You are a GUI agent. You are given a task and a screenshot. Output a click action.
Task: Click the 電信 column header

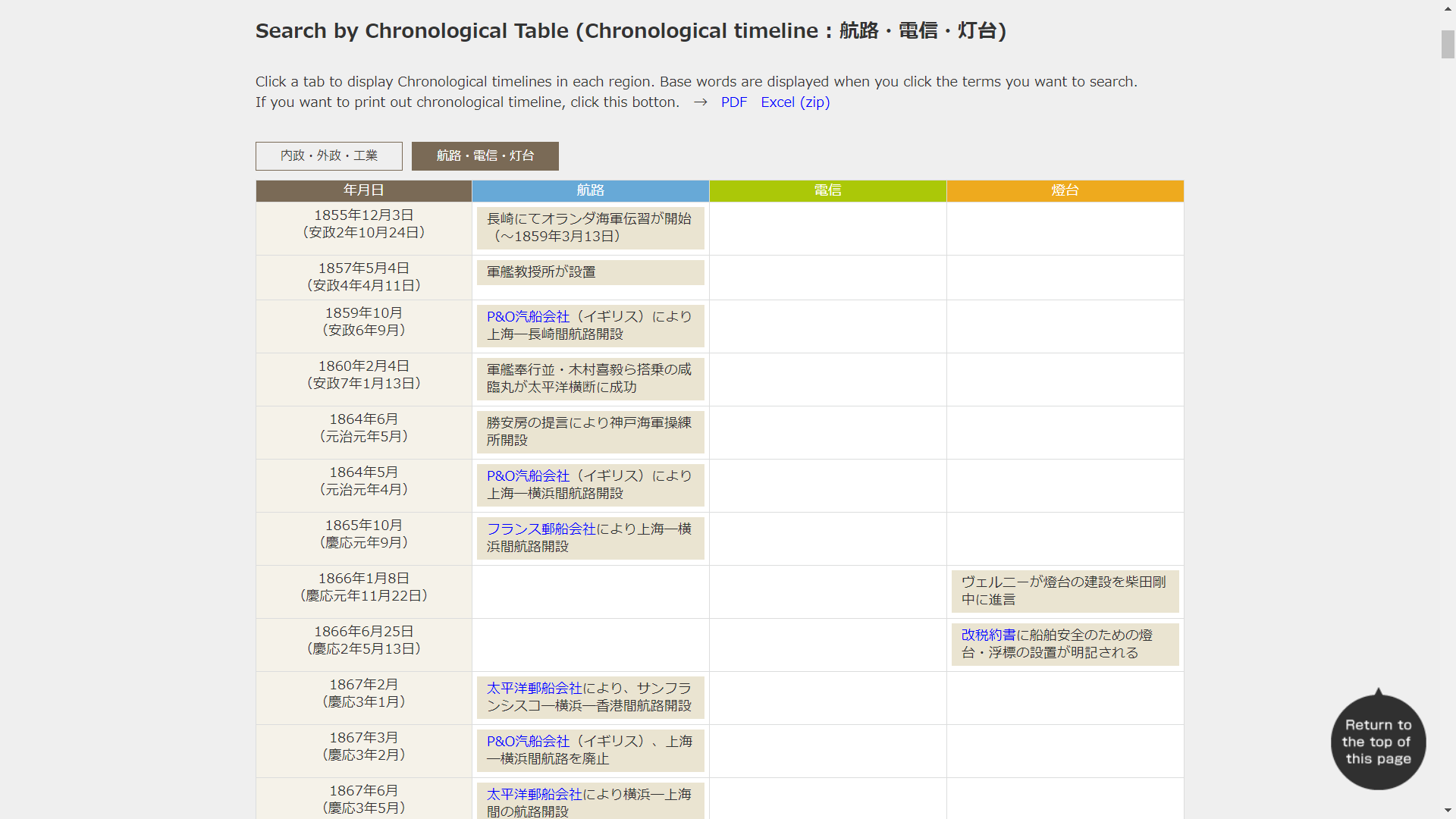pos(828,190)
